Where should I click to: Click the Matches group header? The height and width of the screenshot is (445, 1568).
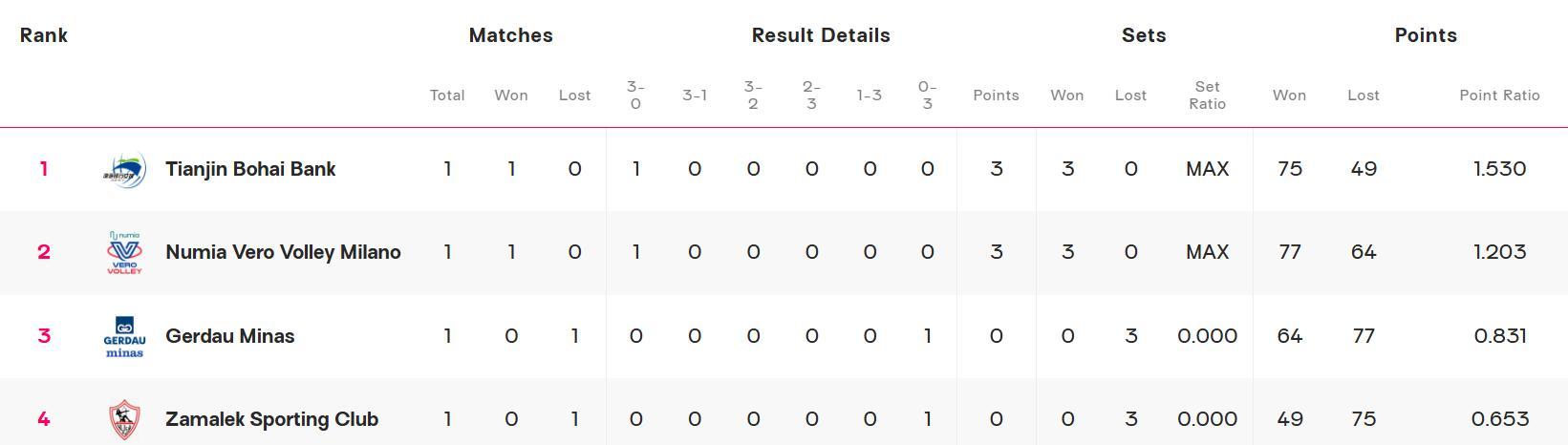click(510, 35)
